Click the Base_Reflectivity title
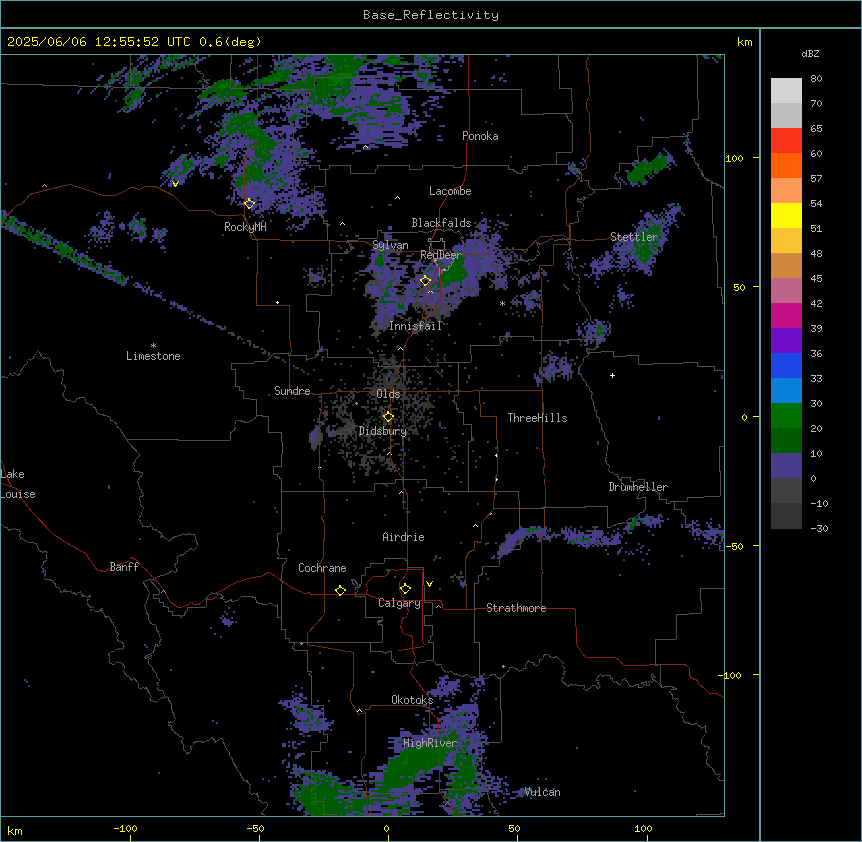The width and height of the screenshot is (862, 842). click(431, 15)
